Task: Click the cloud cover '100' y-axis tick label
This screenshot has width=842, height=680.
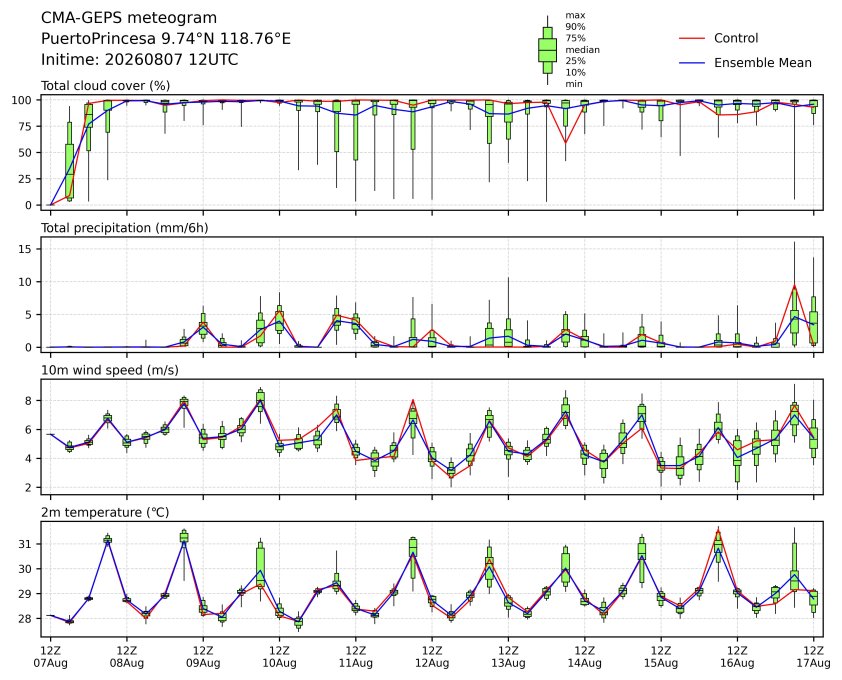Action: click(23, 100)
